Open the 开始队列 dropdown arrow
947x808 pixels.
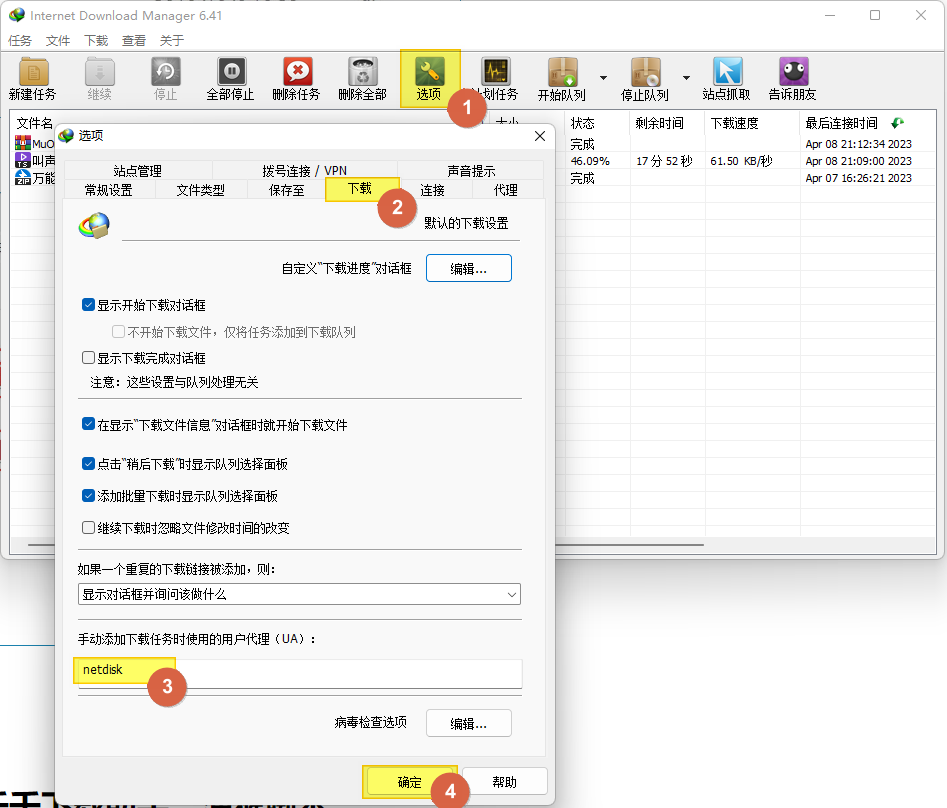(603, 77)
